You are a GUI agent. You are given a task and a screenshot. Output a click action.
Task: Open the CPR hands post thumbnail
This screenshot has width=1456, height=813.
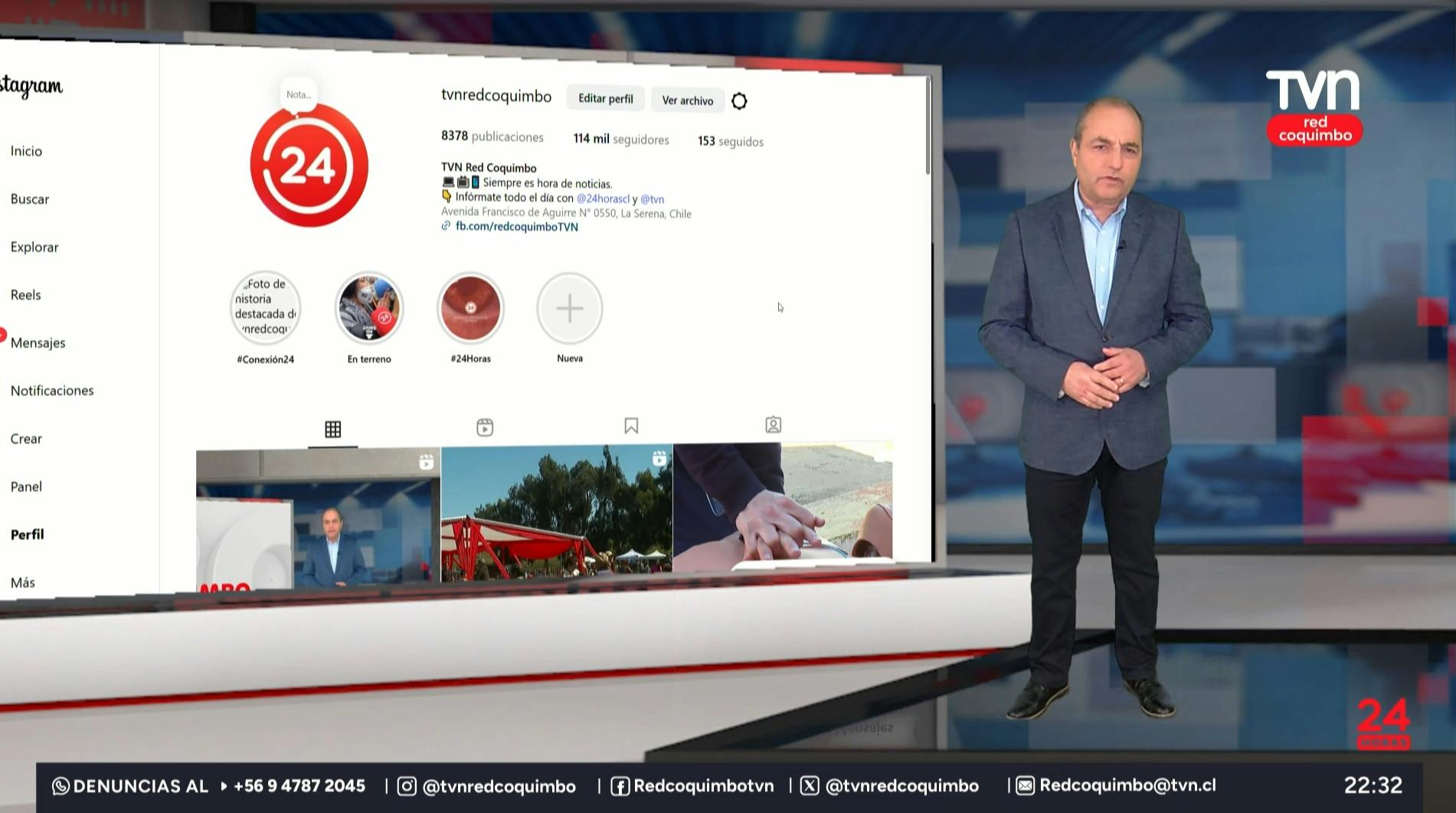pos(783,506)
